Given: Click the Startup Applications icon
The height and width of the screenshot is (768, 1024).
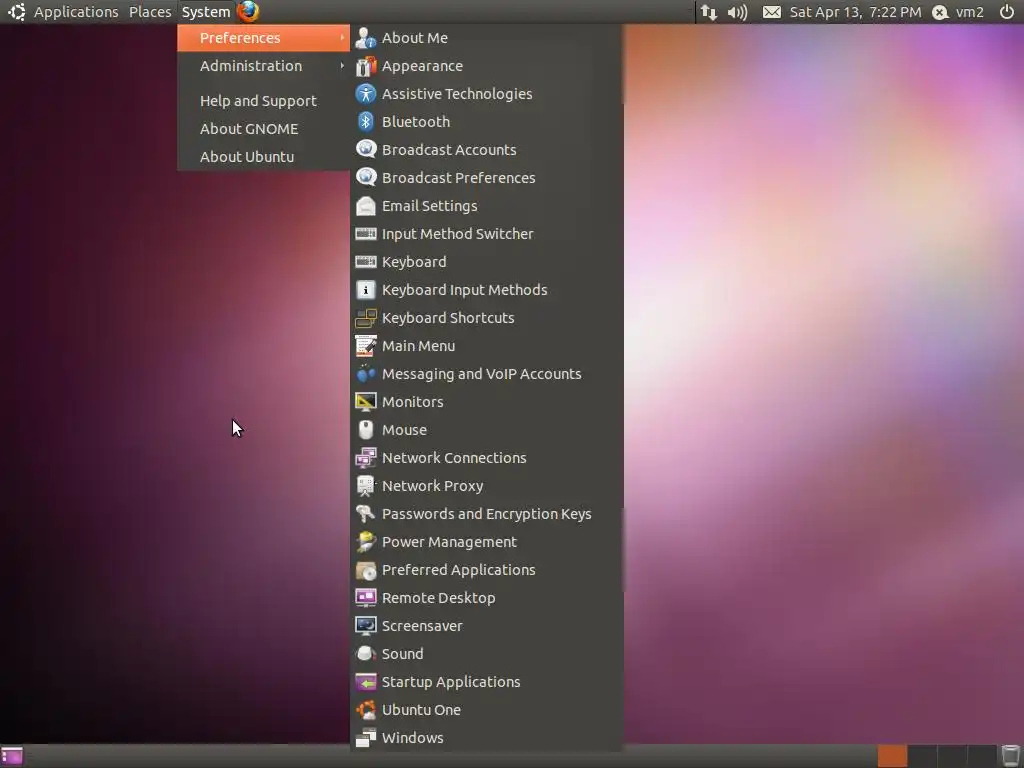Looking at the screenshot, I should click(x=366, y=682).
